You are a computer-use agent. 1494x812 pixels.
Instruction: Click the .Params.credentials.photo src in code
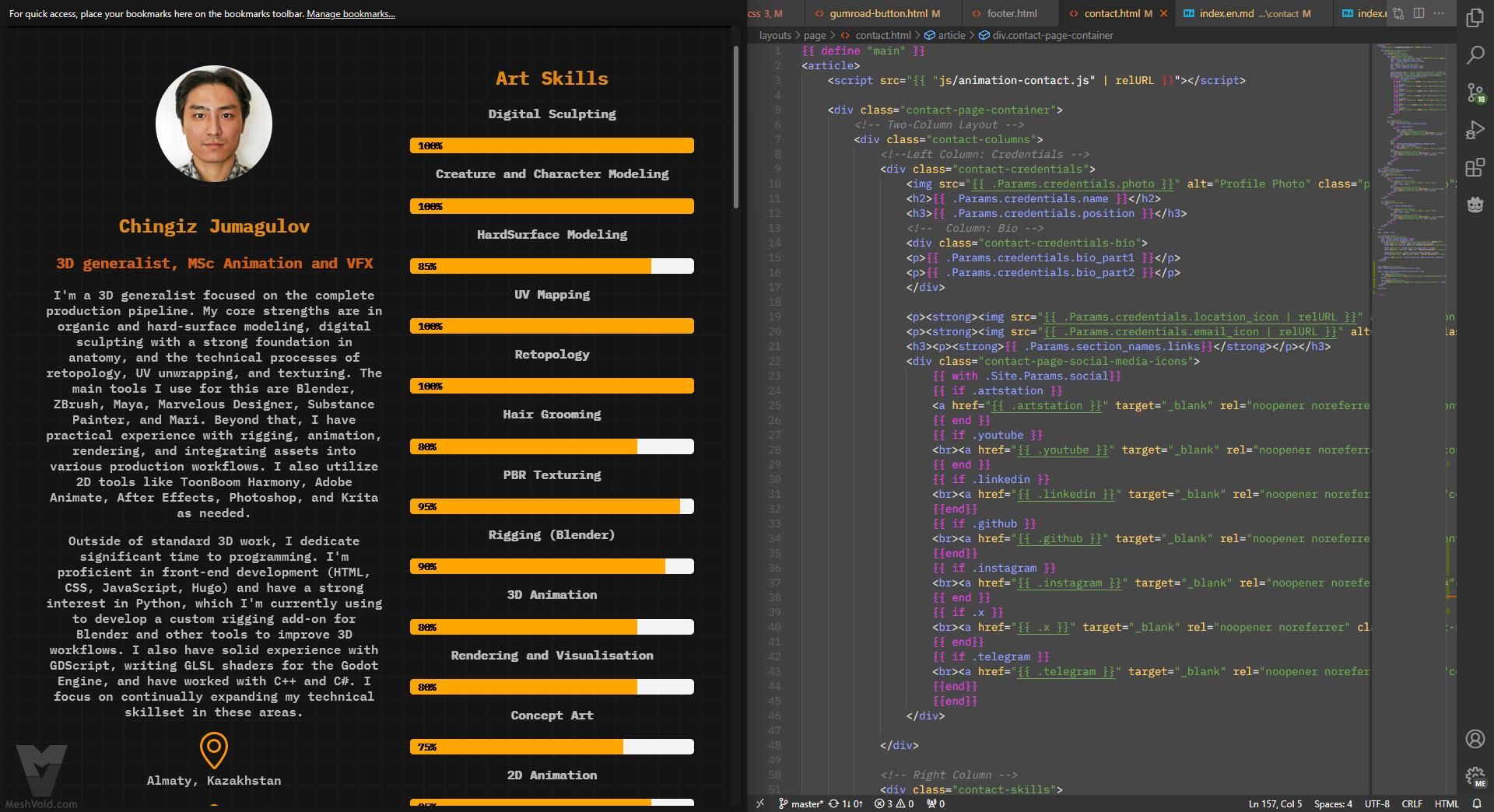coord(1072,184)
